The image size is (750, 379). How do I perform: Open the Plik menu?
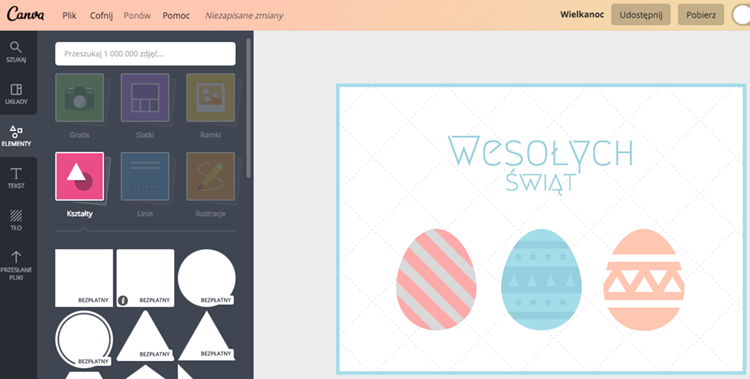click(69, 15)
